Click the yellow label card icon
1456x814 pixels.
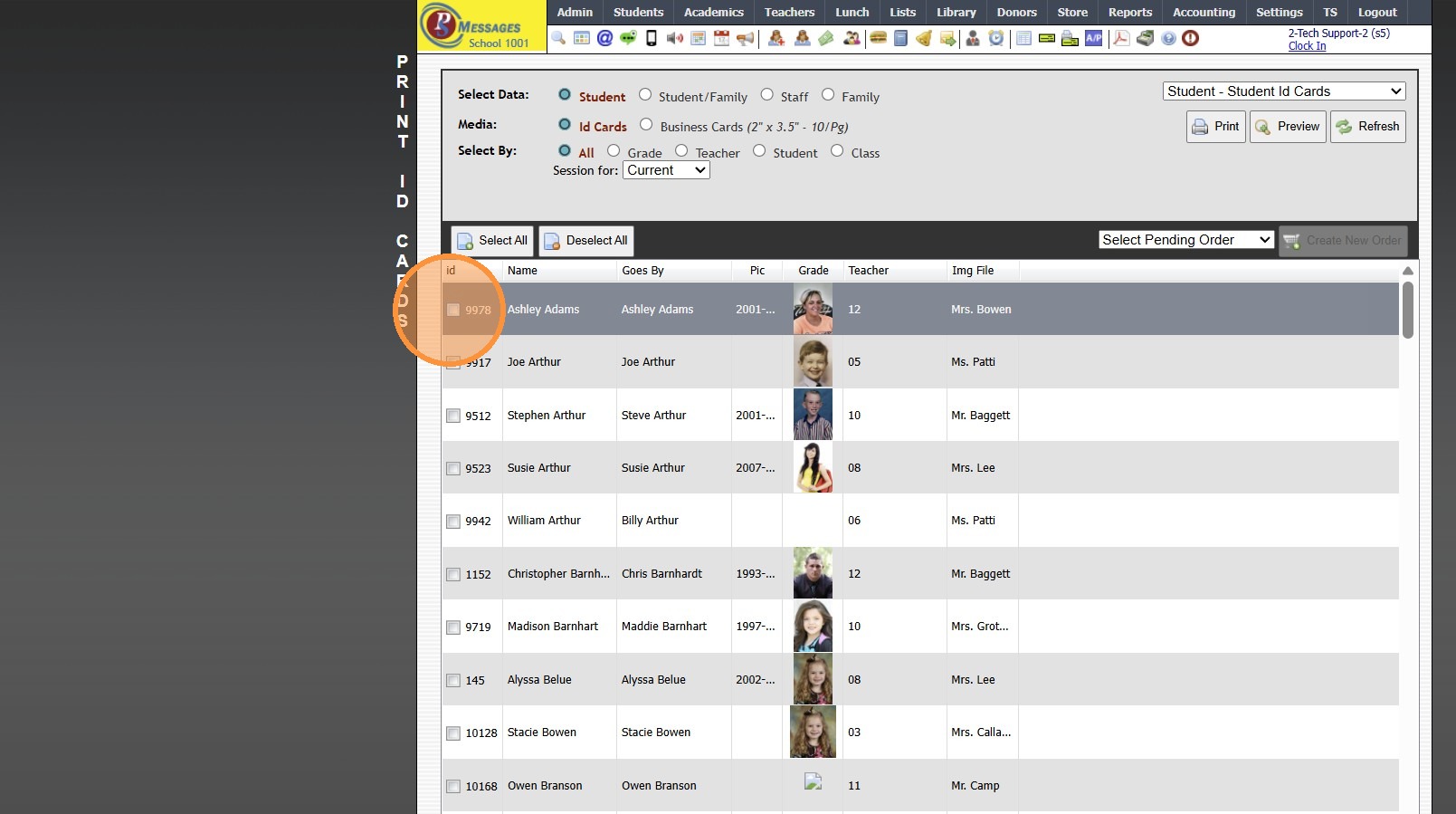(x=1047, y=38)
